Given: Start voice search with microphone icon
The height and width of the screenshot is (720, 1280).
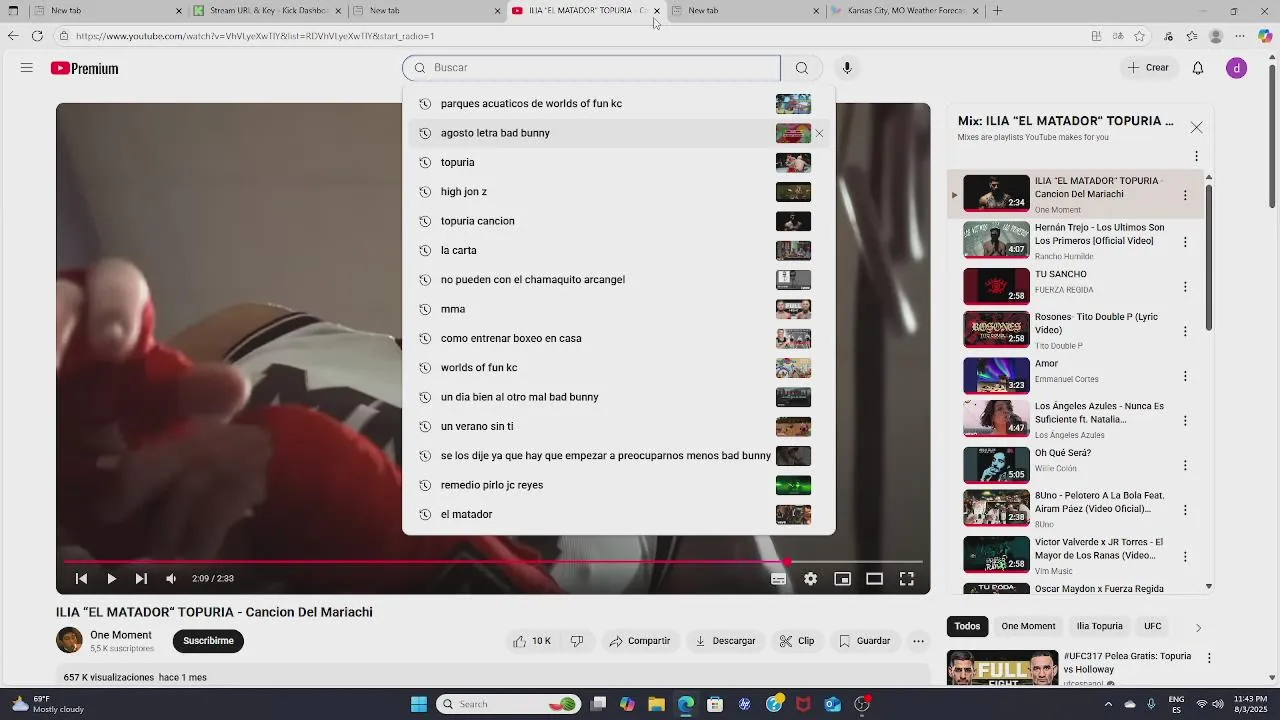Looking at the screenshot, I should (x=847, y=68).
